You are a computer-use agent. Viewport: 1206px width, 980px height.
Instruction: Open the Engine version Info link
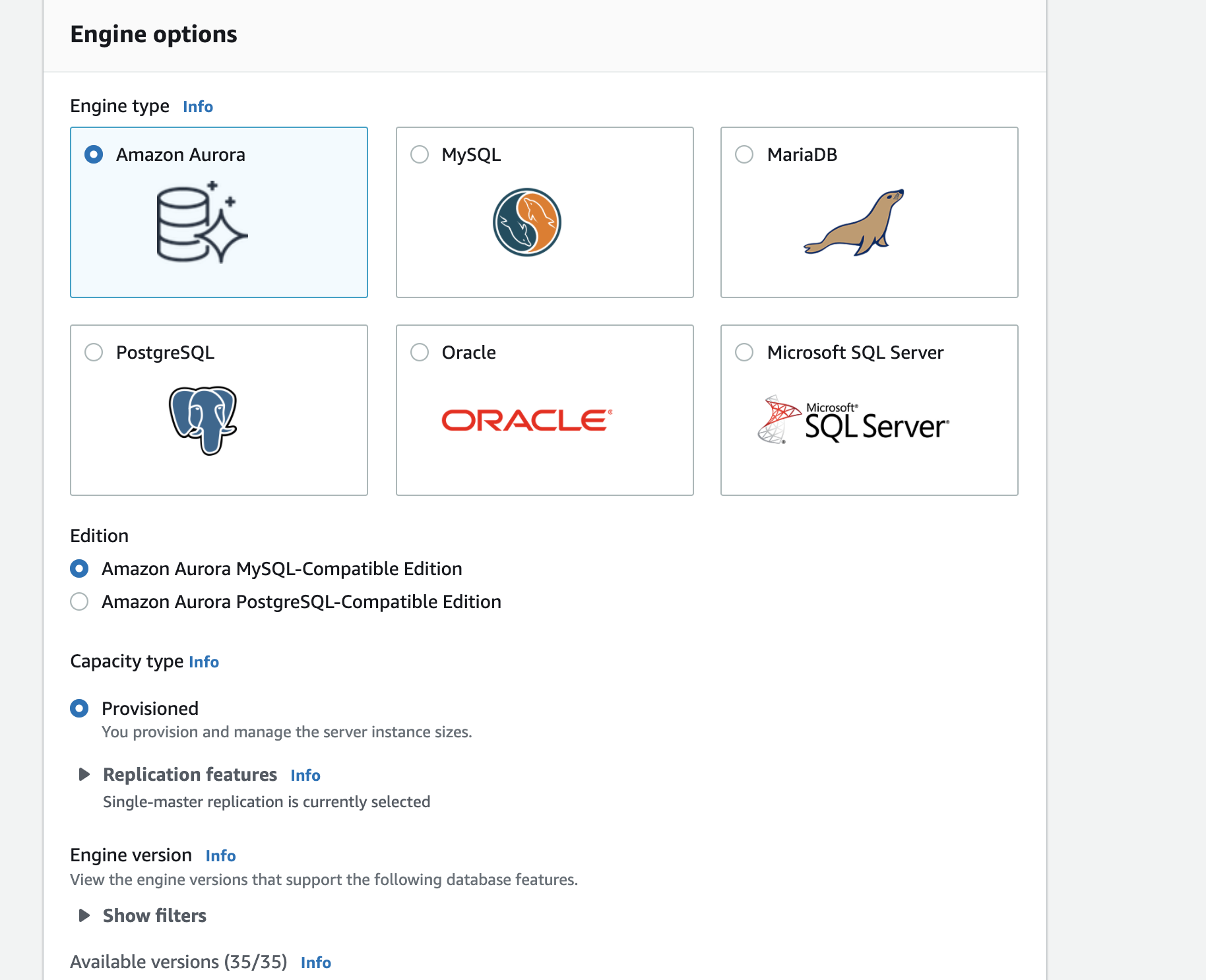[220, 856]
